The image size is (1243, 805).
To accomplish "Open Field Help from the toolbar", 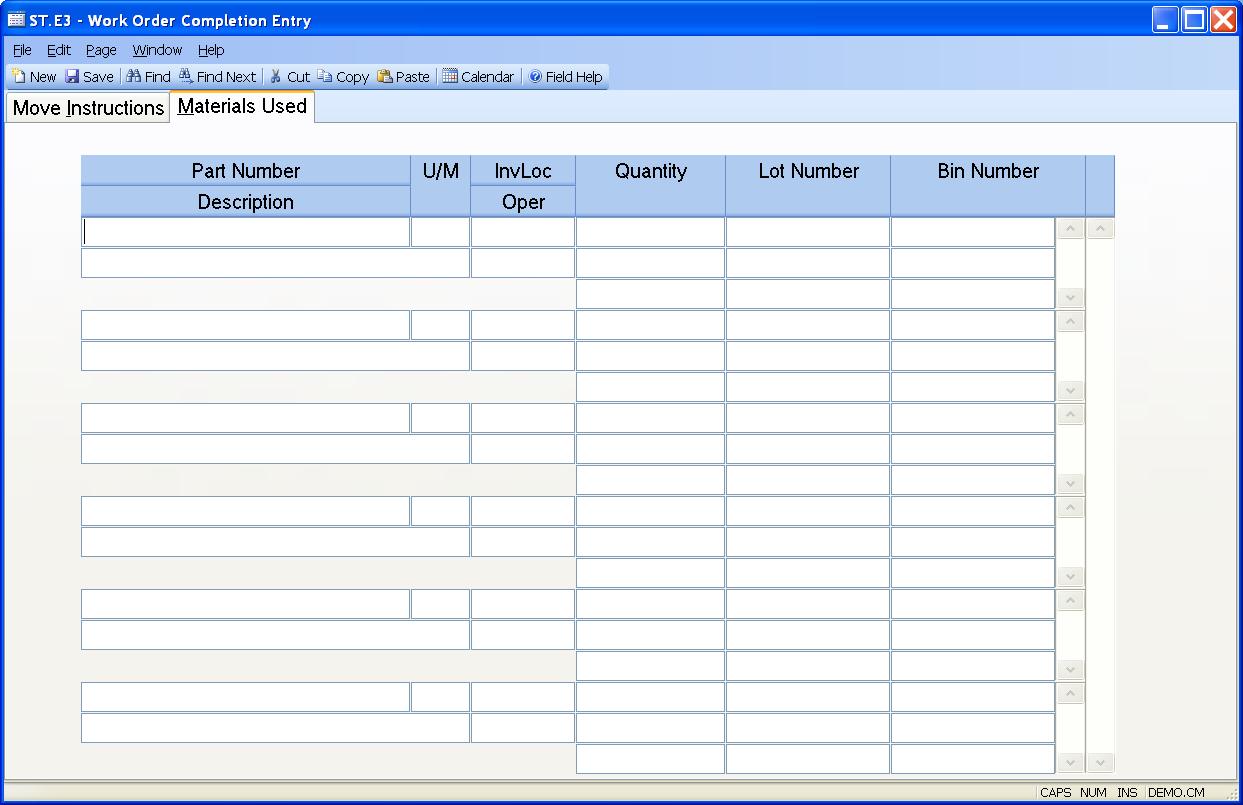I will (x=536, y=77).
